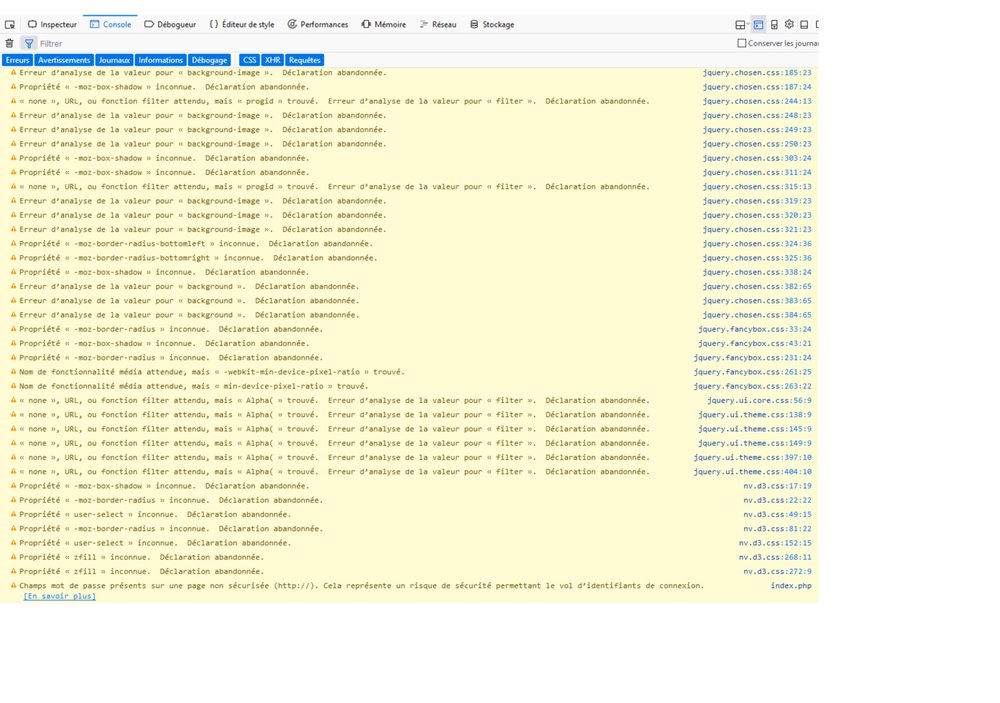Toggle the Journaux filter
The height and width of the screenshot is (703, 1000).
pos(114,60)
